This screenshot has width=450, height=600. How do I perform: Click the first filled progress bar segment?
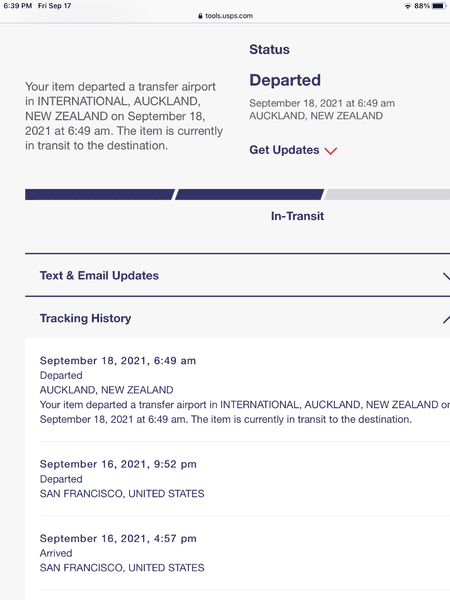100,194
